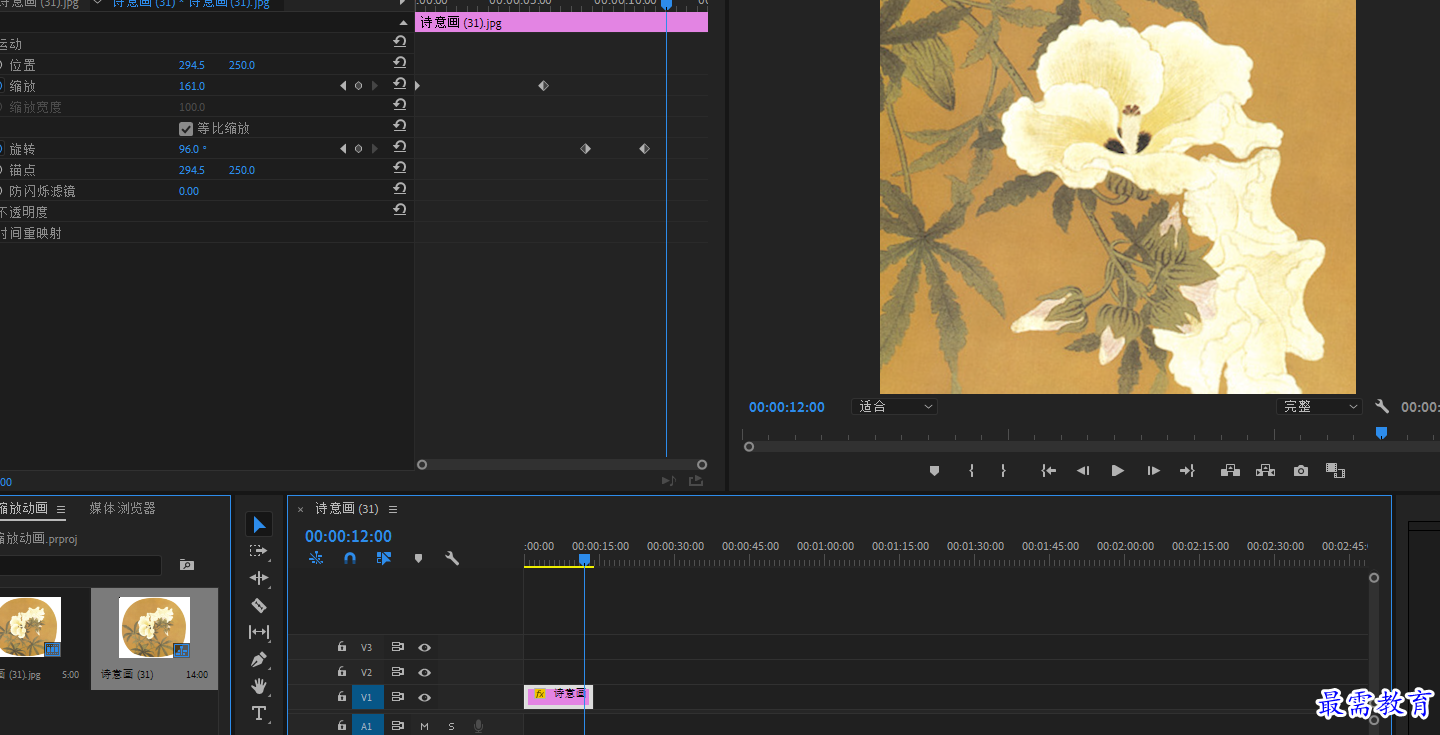The image size is (1440, 735).
Task: Reset the 防闪烁滤镜 parameter
Action: [x=400, y=191]
